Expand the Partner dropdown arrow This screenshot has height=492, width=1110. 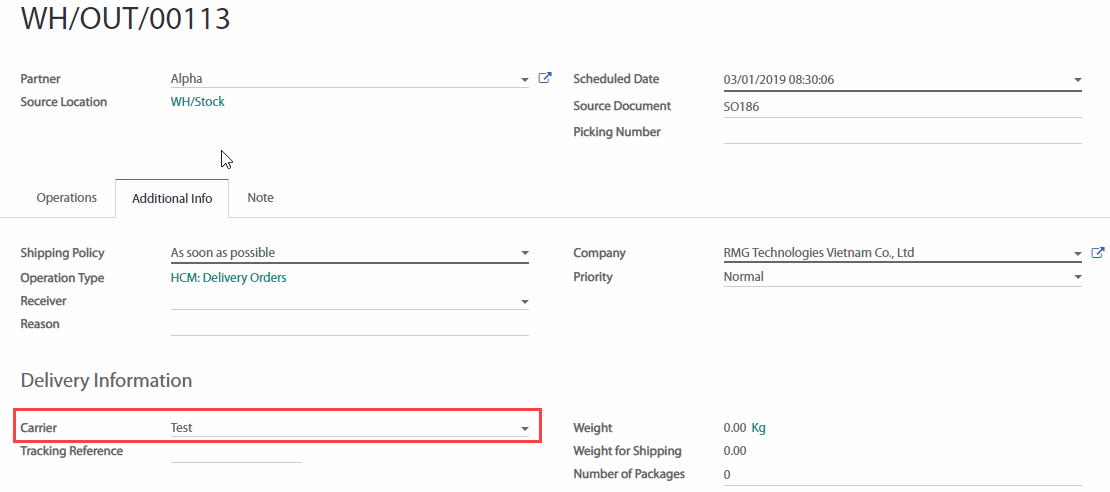click(525, 80)
